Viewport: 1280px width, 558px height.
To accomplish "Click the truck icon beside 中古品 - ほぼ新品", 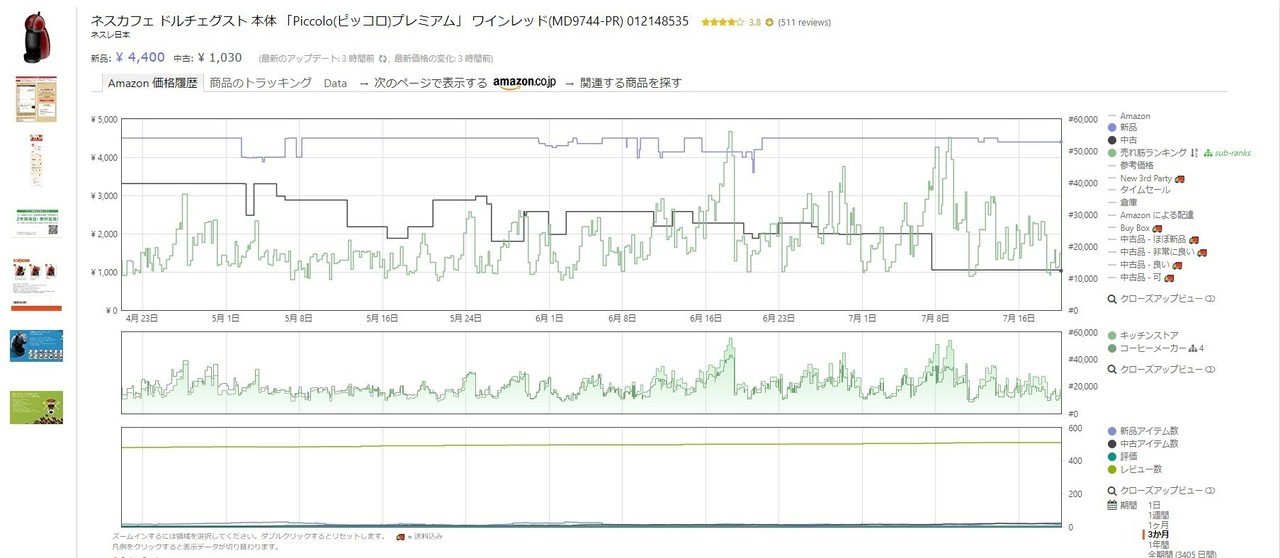I will [1194, 239].
